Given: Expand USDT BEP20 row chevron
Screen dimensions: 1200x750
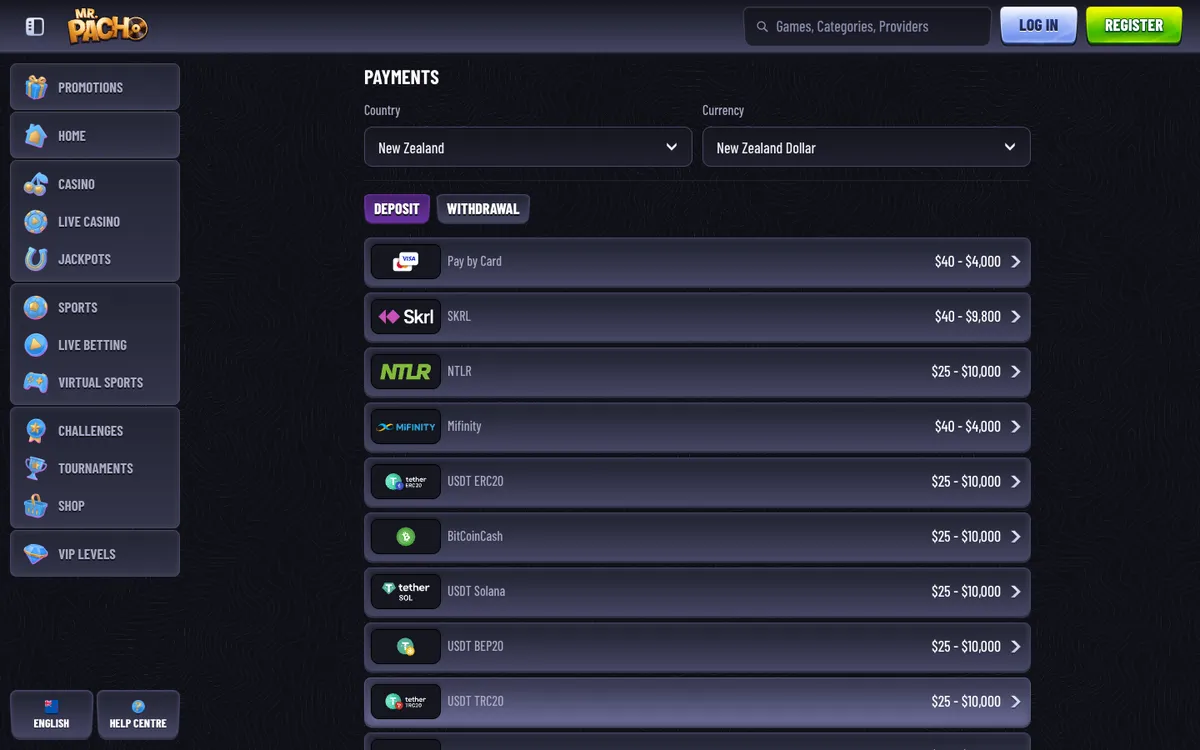Looking at the screenshot, I should pyautogui.click(x=1016, y=646).
